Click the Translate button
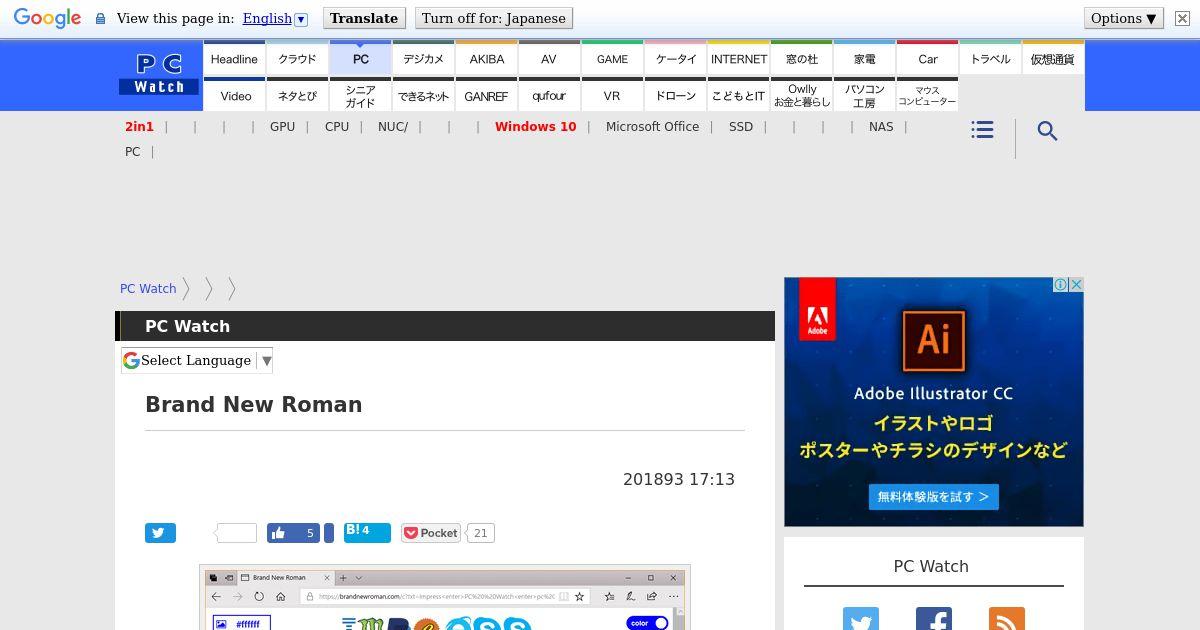Image resolution: width=1200 pixels, height=630 pixels. pyautogui.click(x=364, y=18)
